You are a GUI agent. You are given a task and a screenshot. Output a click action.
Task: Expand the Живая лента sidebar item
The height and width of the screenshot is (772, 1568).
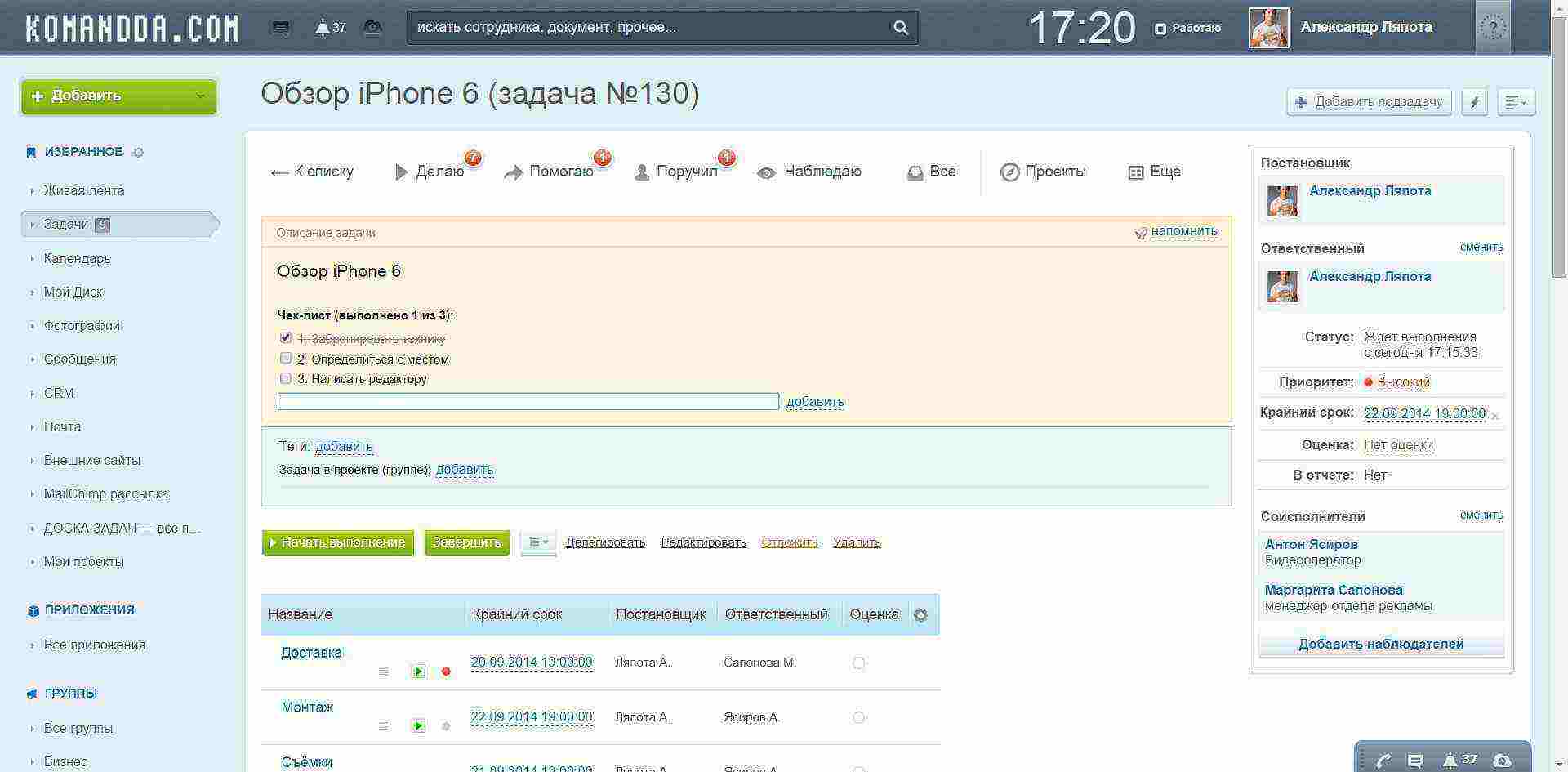click(x=33, y=191)
